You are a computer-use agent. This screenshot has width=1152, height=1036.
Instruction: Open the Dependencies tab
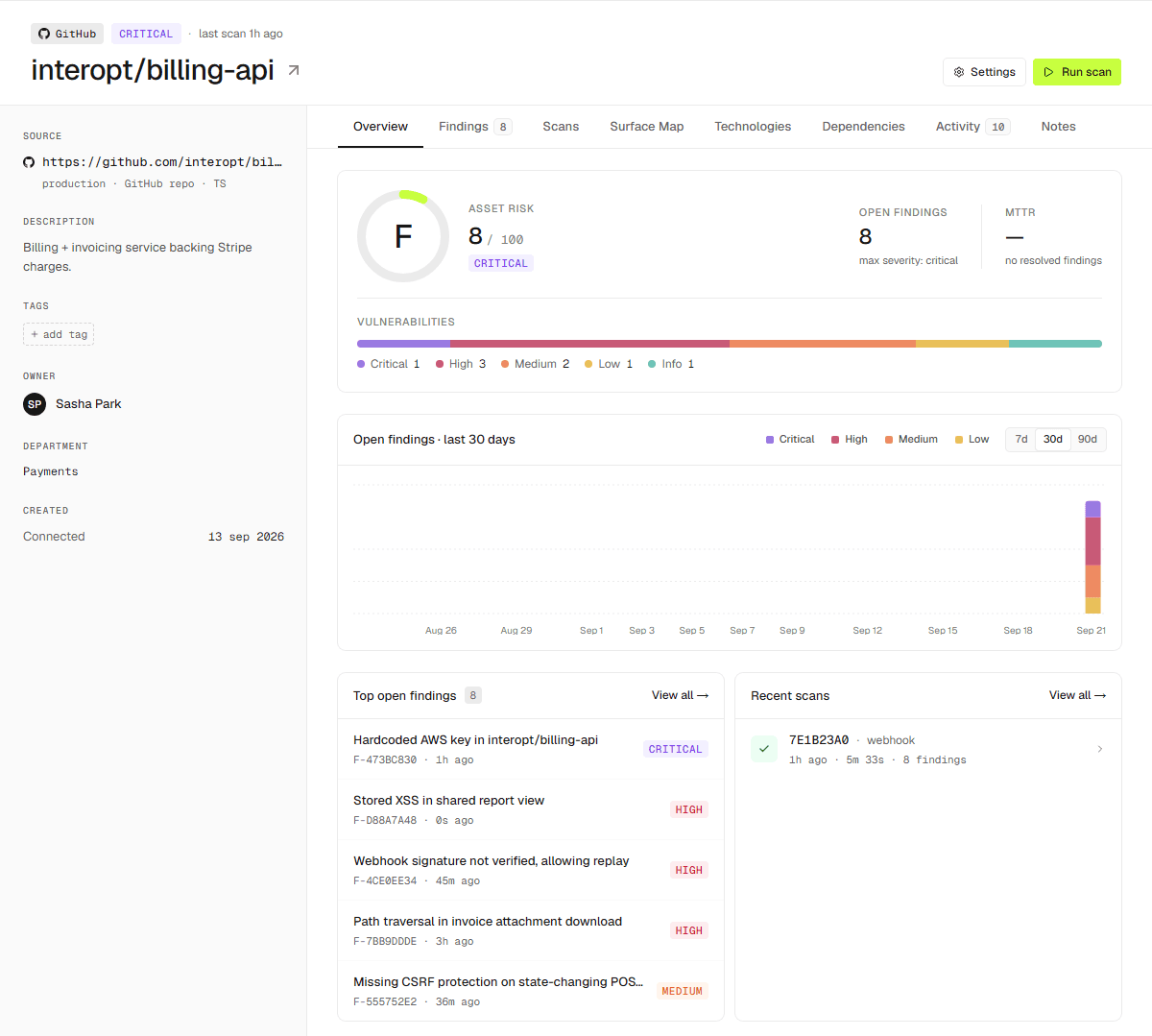coord(863,127)
